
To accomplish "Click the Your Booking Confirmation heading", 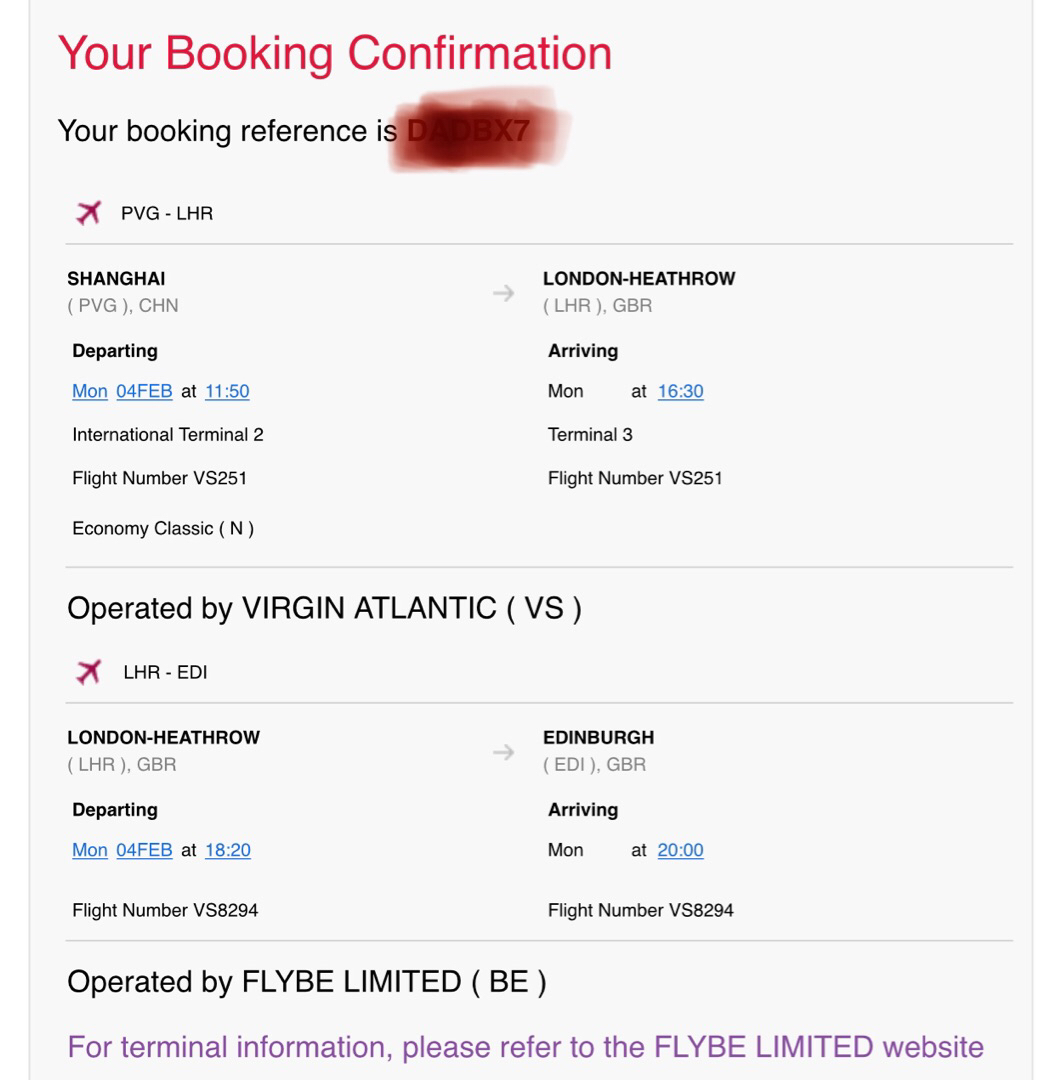I will click(335, 53).
